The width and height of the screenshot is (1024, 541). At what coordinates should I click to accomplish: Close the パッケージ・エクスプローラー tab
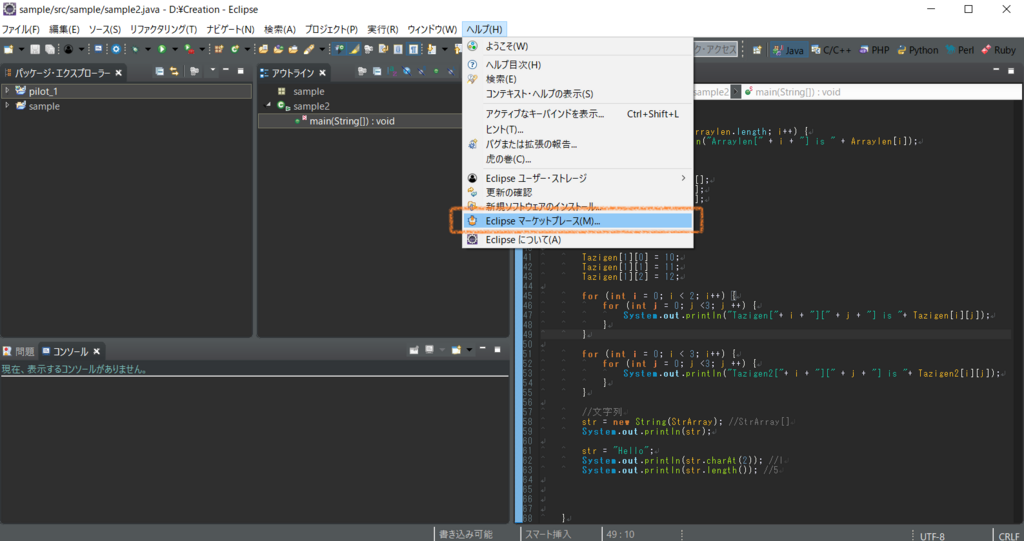[118, 73]
